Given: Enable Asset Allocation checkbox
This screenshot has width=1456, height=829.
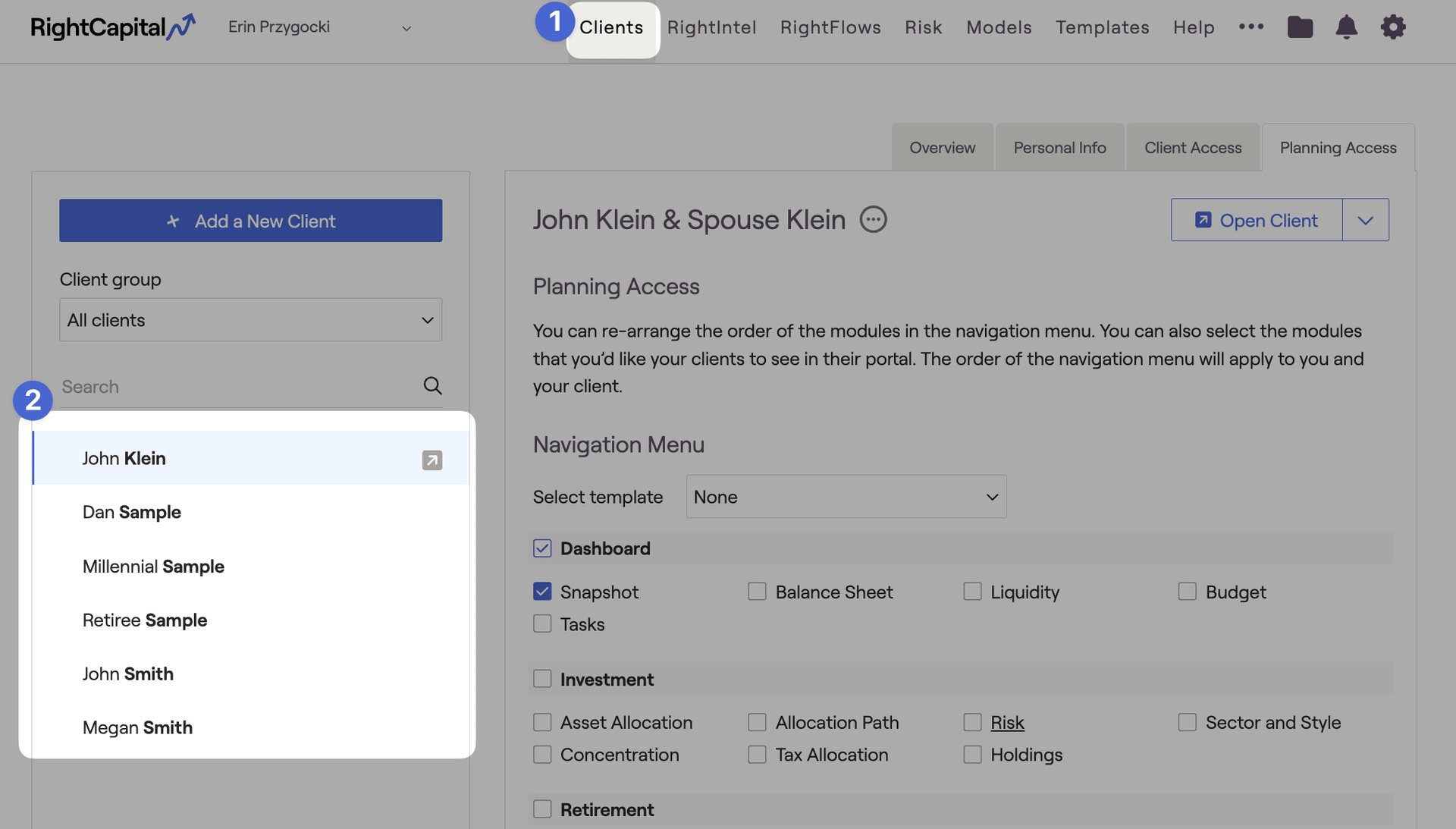Looking at the screenshot, I should point(542,722).
